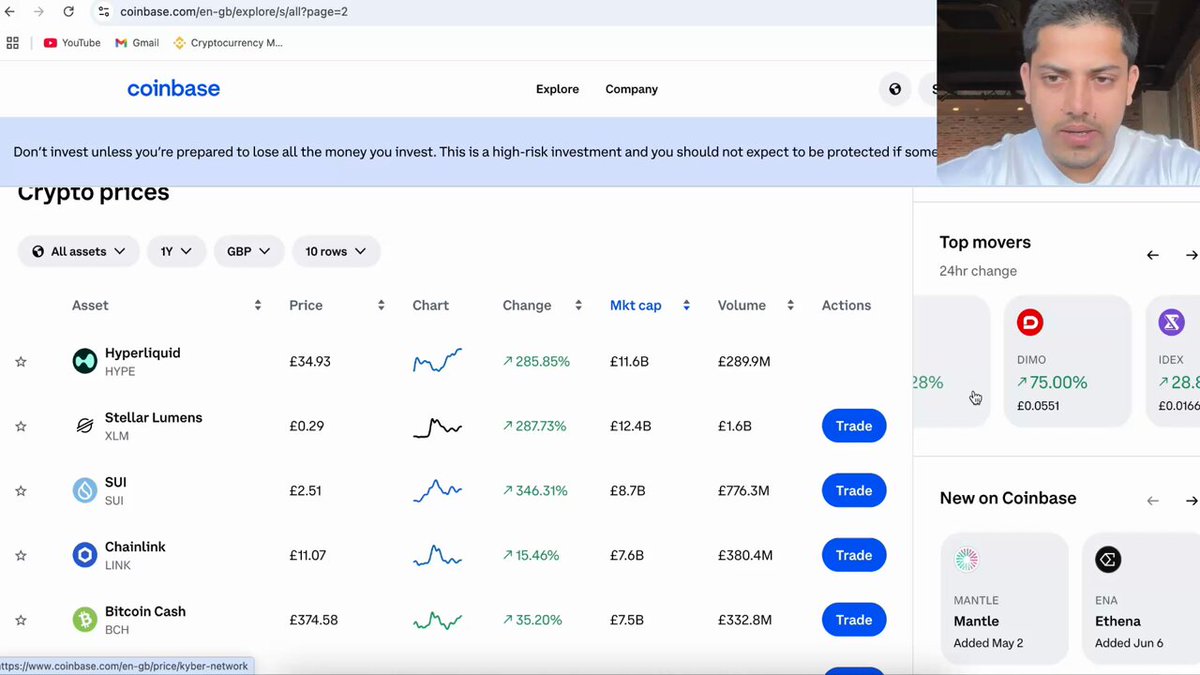Click the SUI chart sparkline
Screen dimensions: 1200x675
pos(437,491)
